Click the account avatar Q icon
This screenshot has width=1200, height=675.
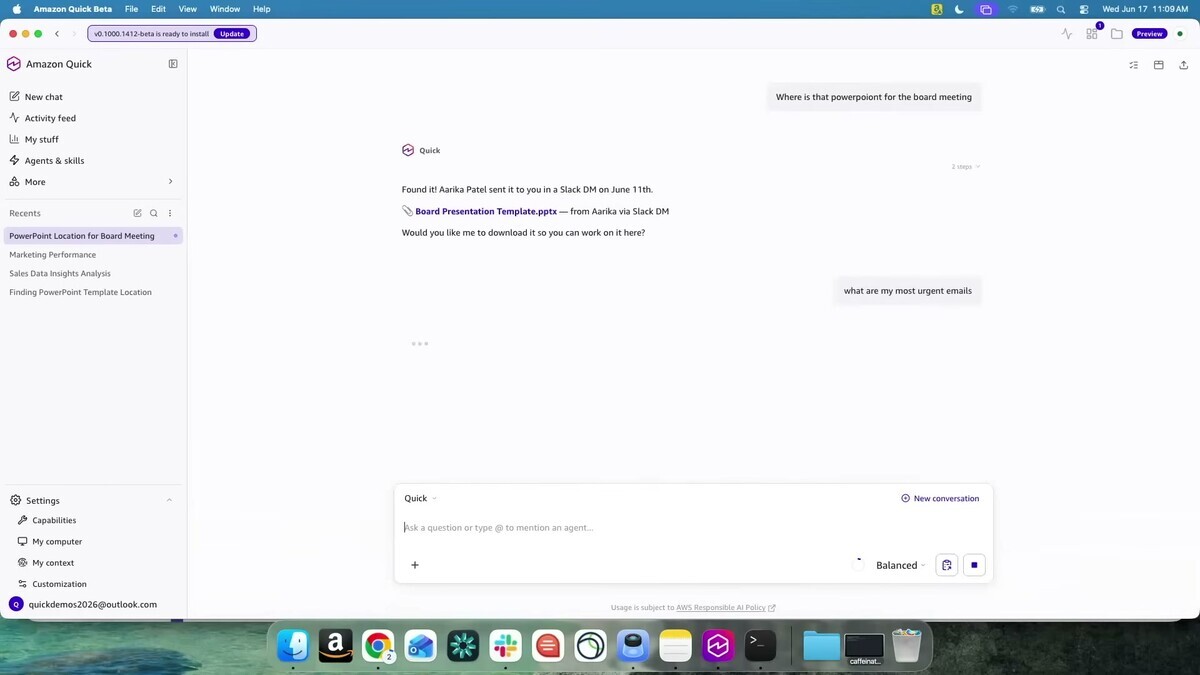tap(16, 604)
